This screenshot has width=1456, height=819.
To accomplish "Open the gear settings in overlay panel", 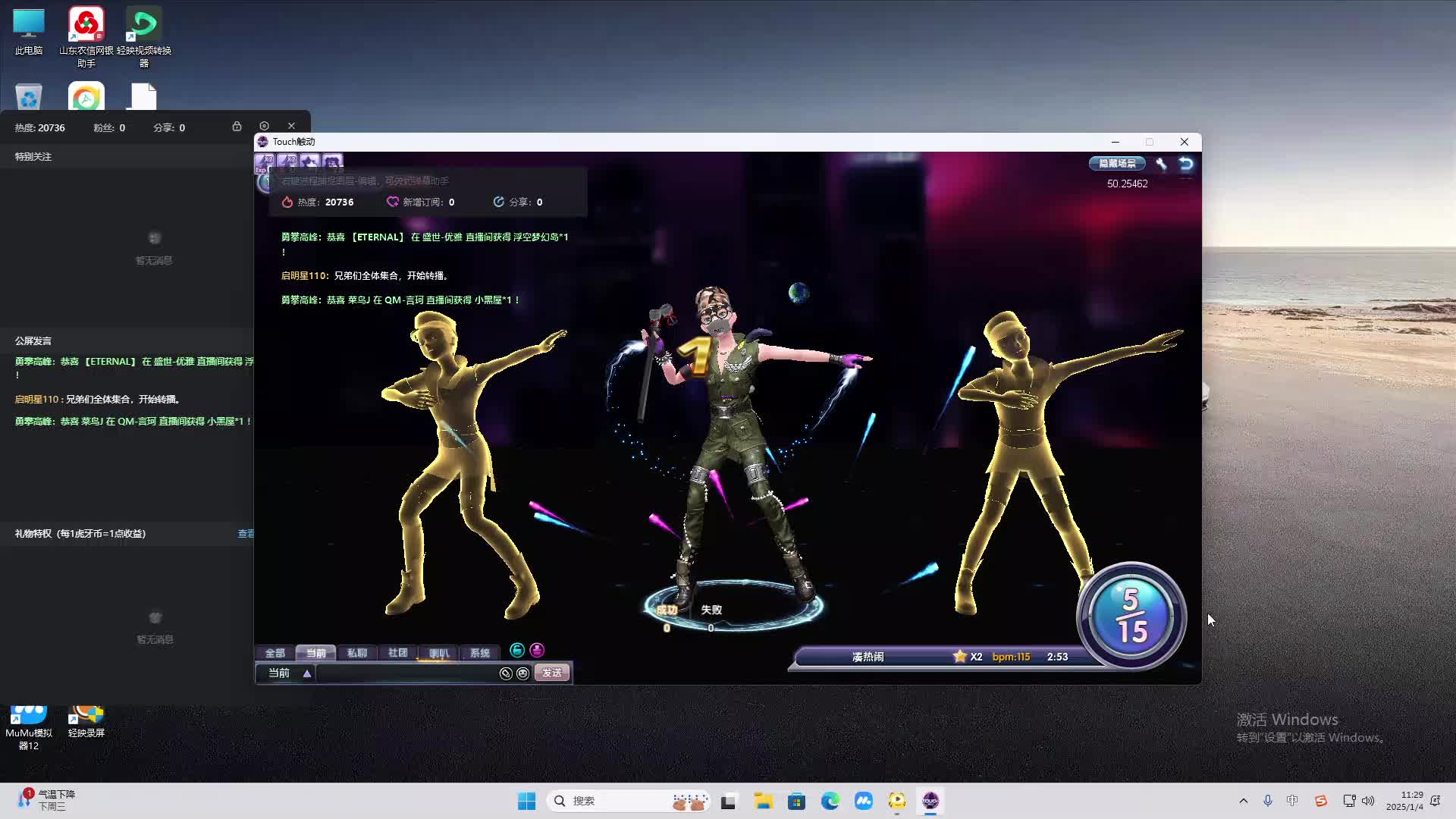I will 264,126.
